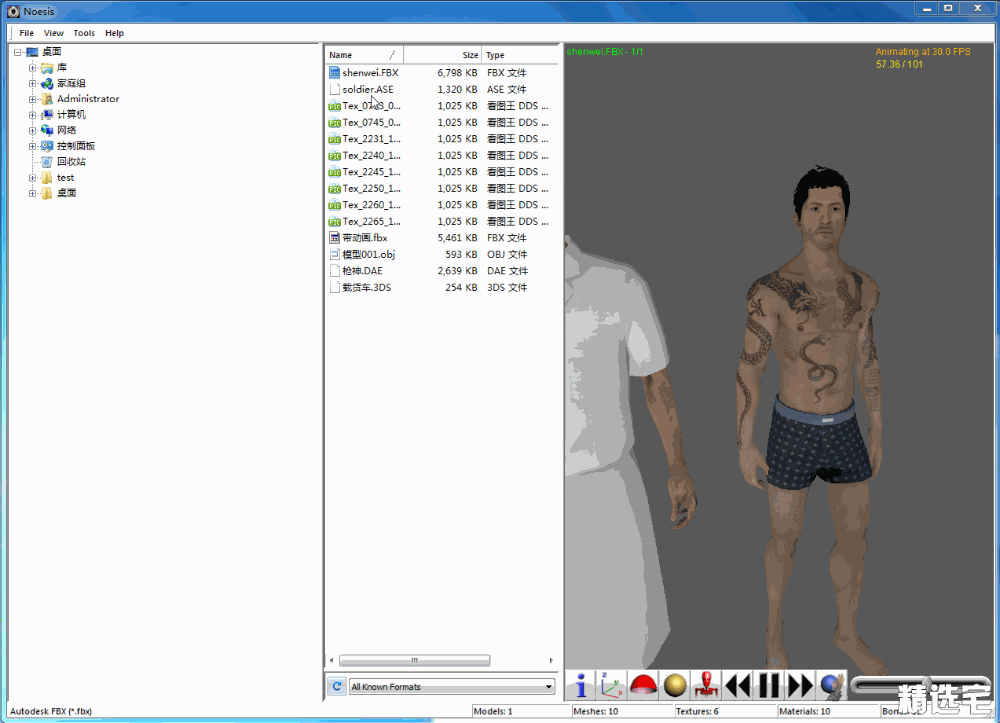Click the red dome icon in viewer toolbar
Viewport: 1000px width, 723px height.
pos(643,685)
